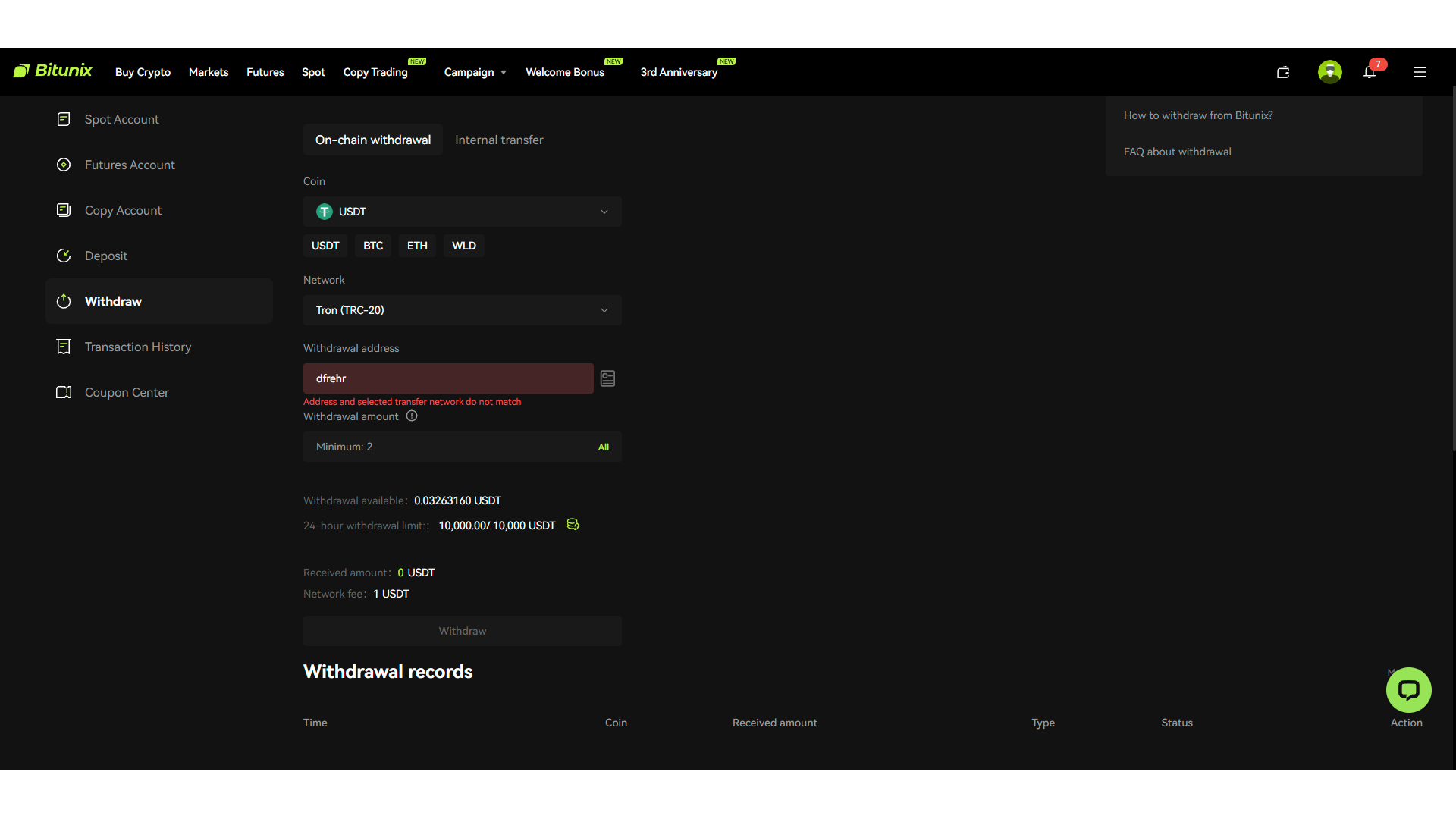This screenshot has width=1456, height=819.
Task: Click the Futures Account sidebar icon
Action: coord(64,165)
